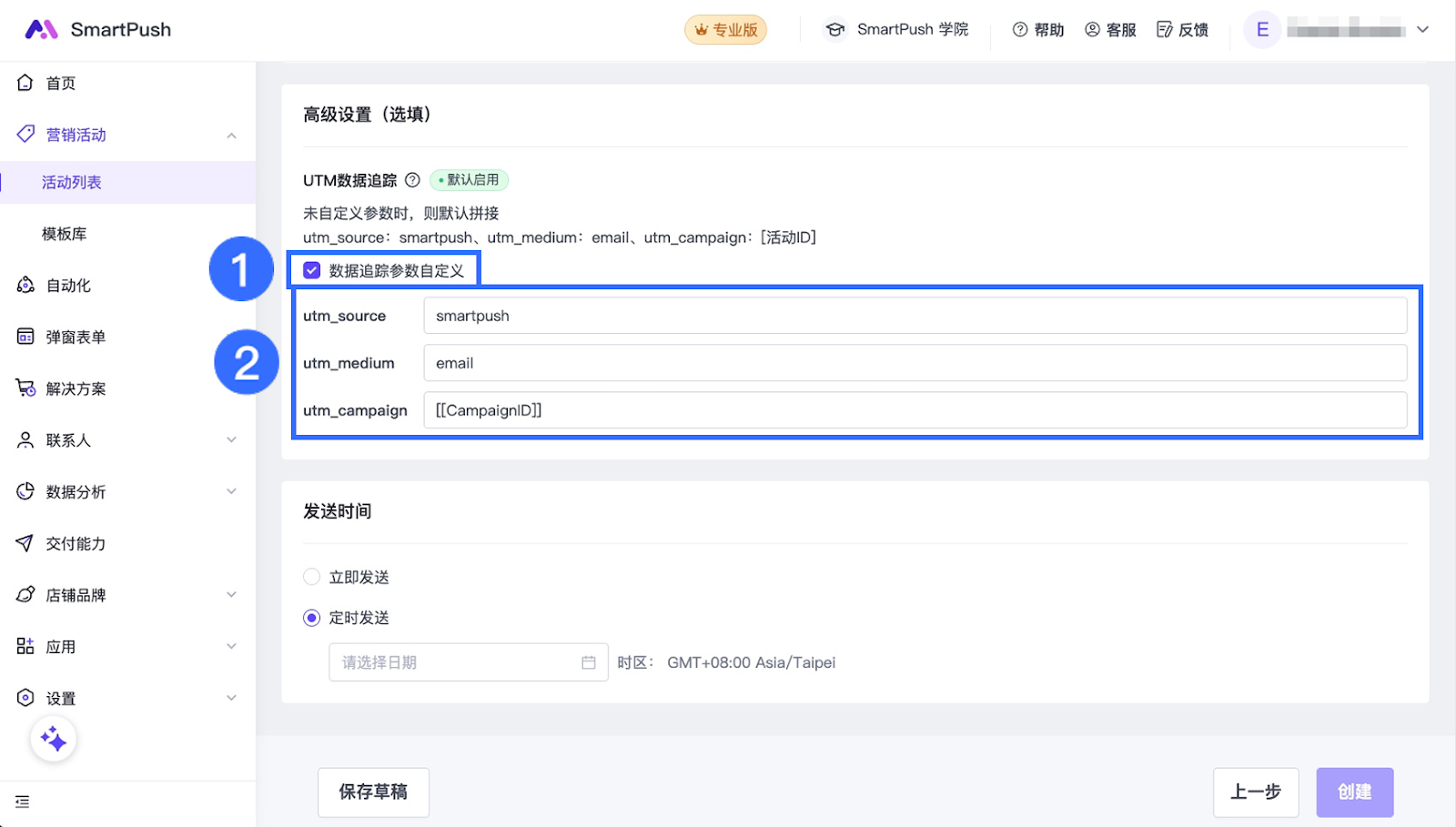The image size is (1456, 827).
Task: Click the 反馈 feedback icon
Action: (x=1164, y=30)
